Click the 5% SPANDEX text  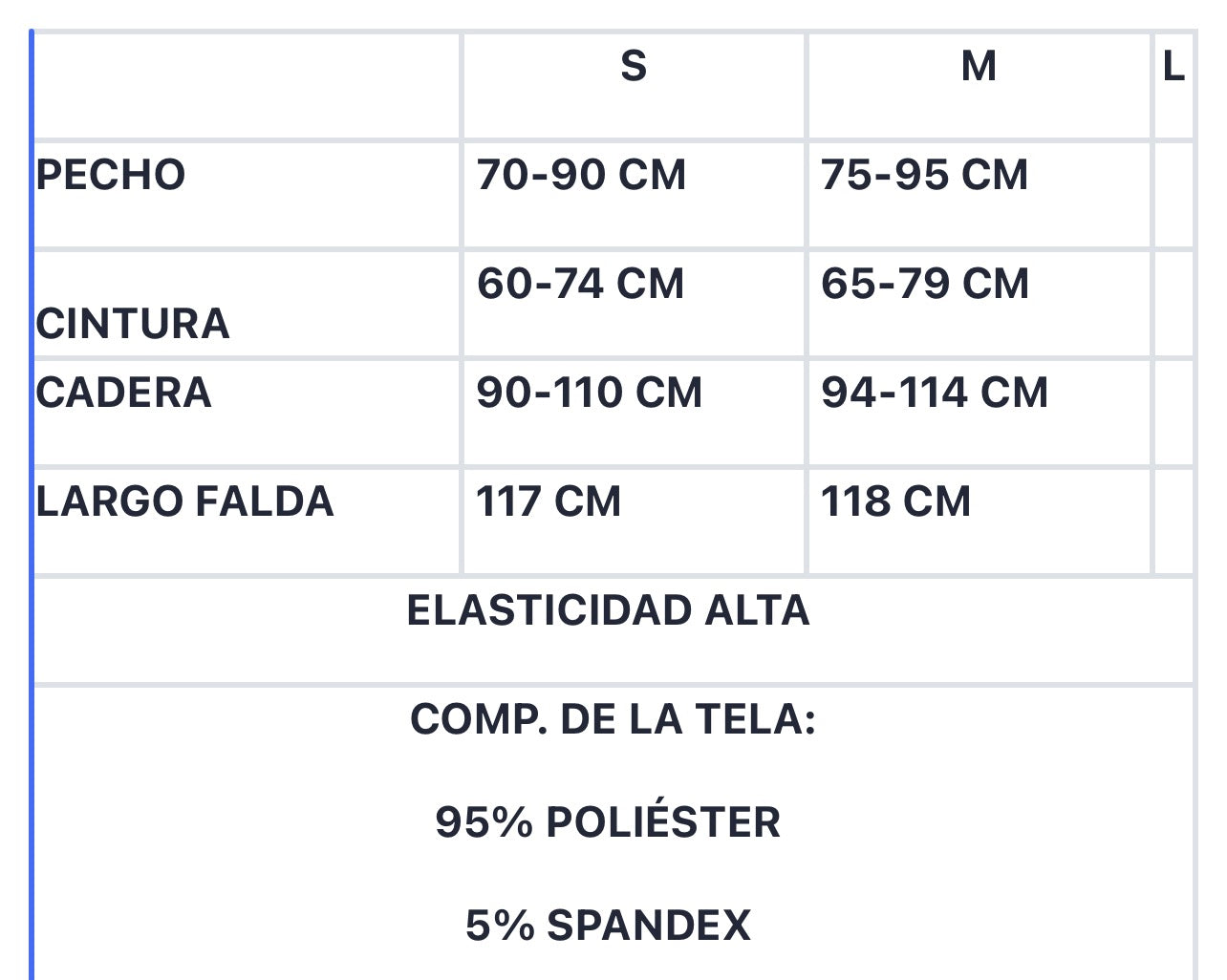point(608,926)
